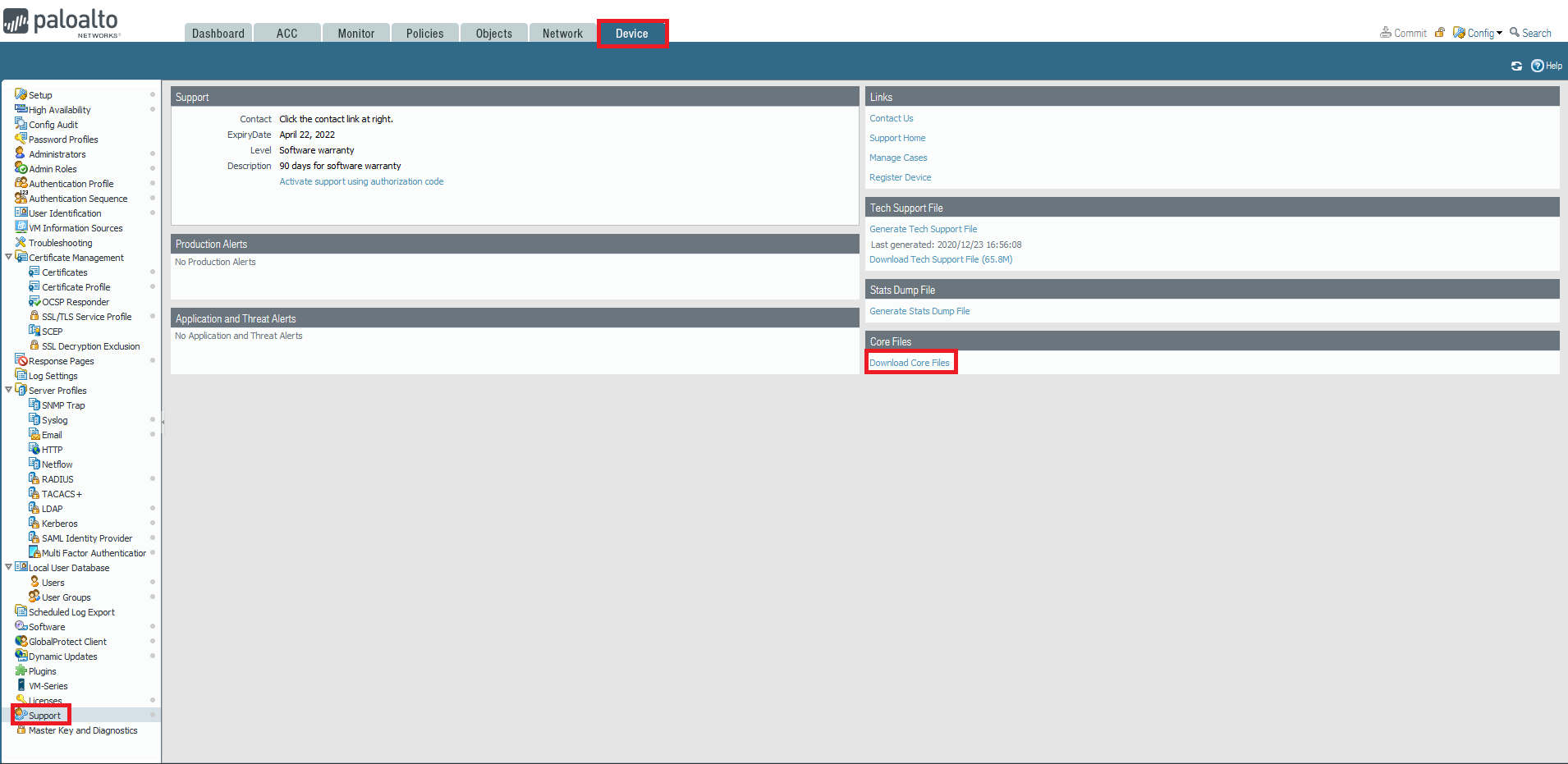Click the High Availability icon
Screen dimensions: 1568x764
(x=21, y=109)
